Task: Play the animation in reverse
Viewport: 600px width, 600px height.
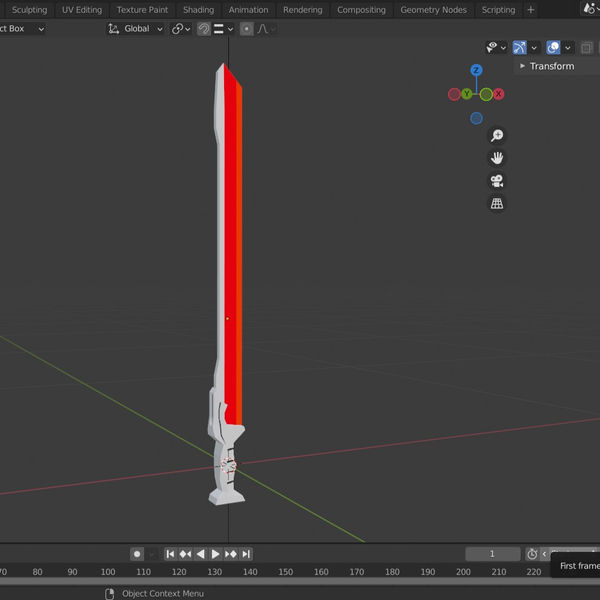Action: [201, 554]
